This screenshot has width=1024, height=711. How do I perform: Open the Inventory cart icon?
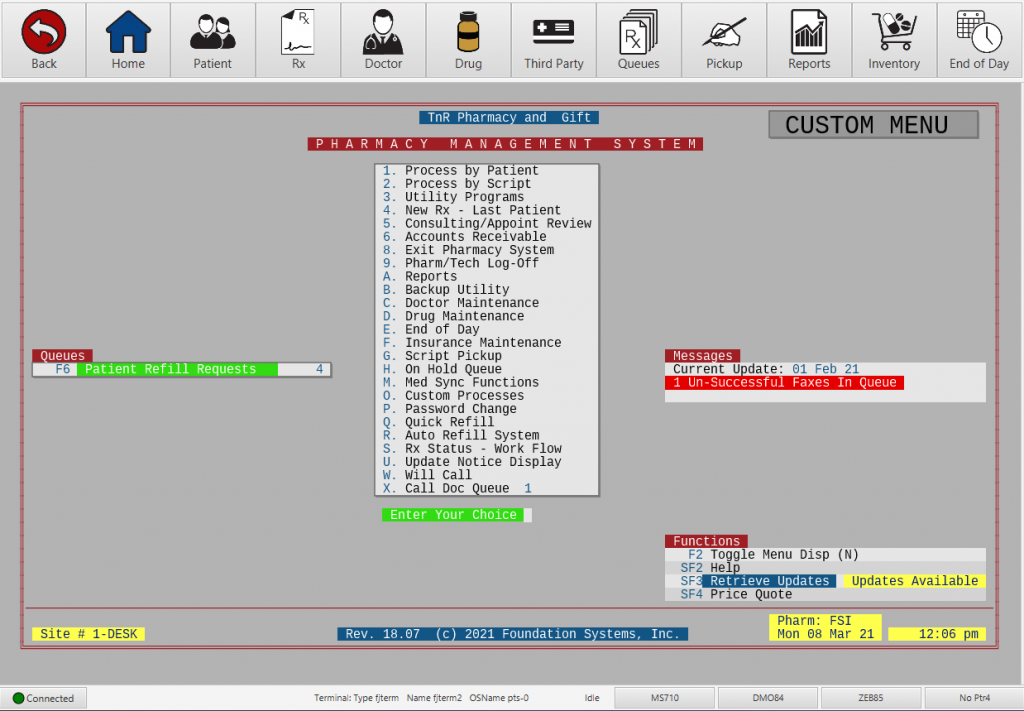click(893, 32)
